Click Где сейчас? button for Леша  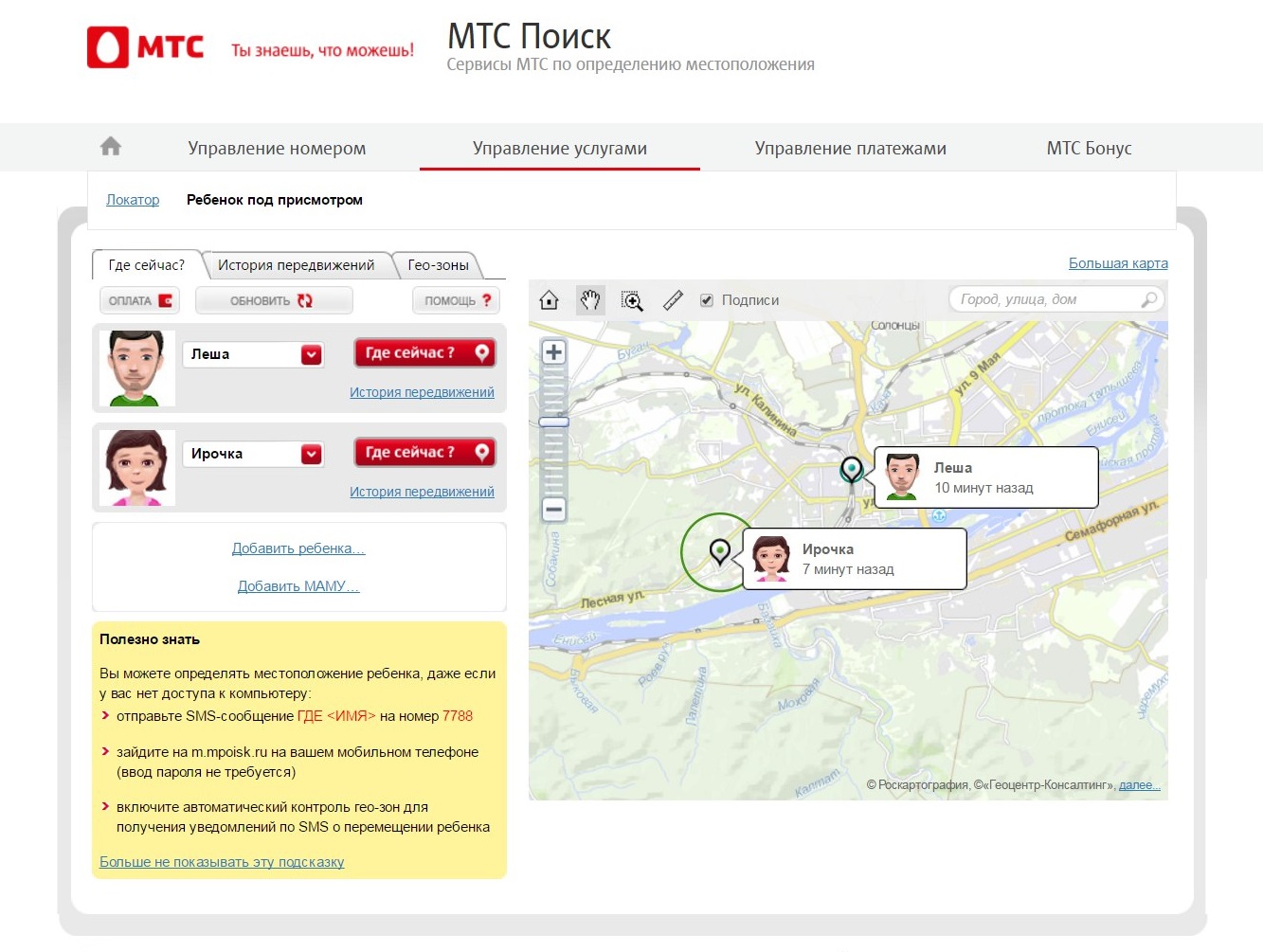[425, 353]
